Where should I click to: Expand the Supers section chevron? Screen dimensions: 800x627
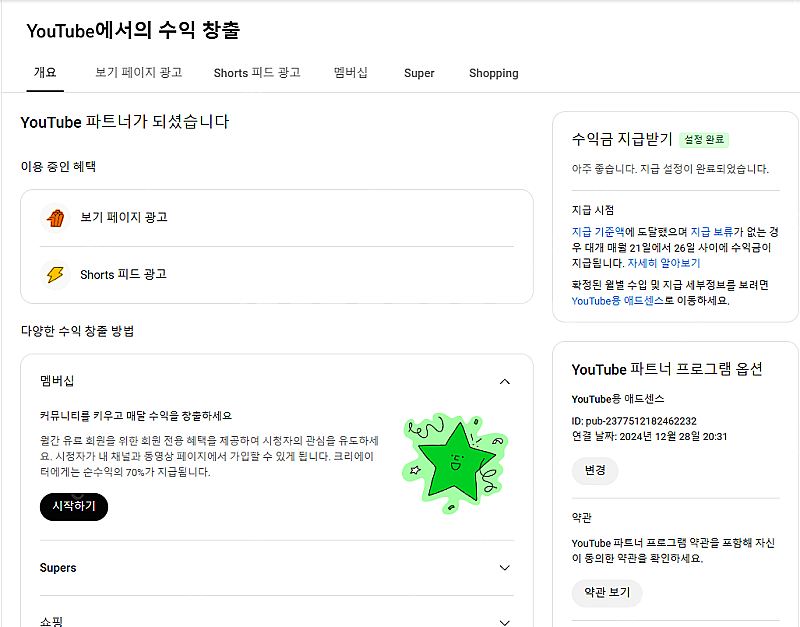point(505,568)
